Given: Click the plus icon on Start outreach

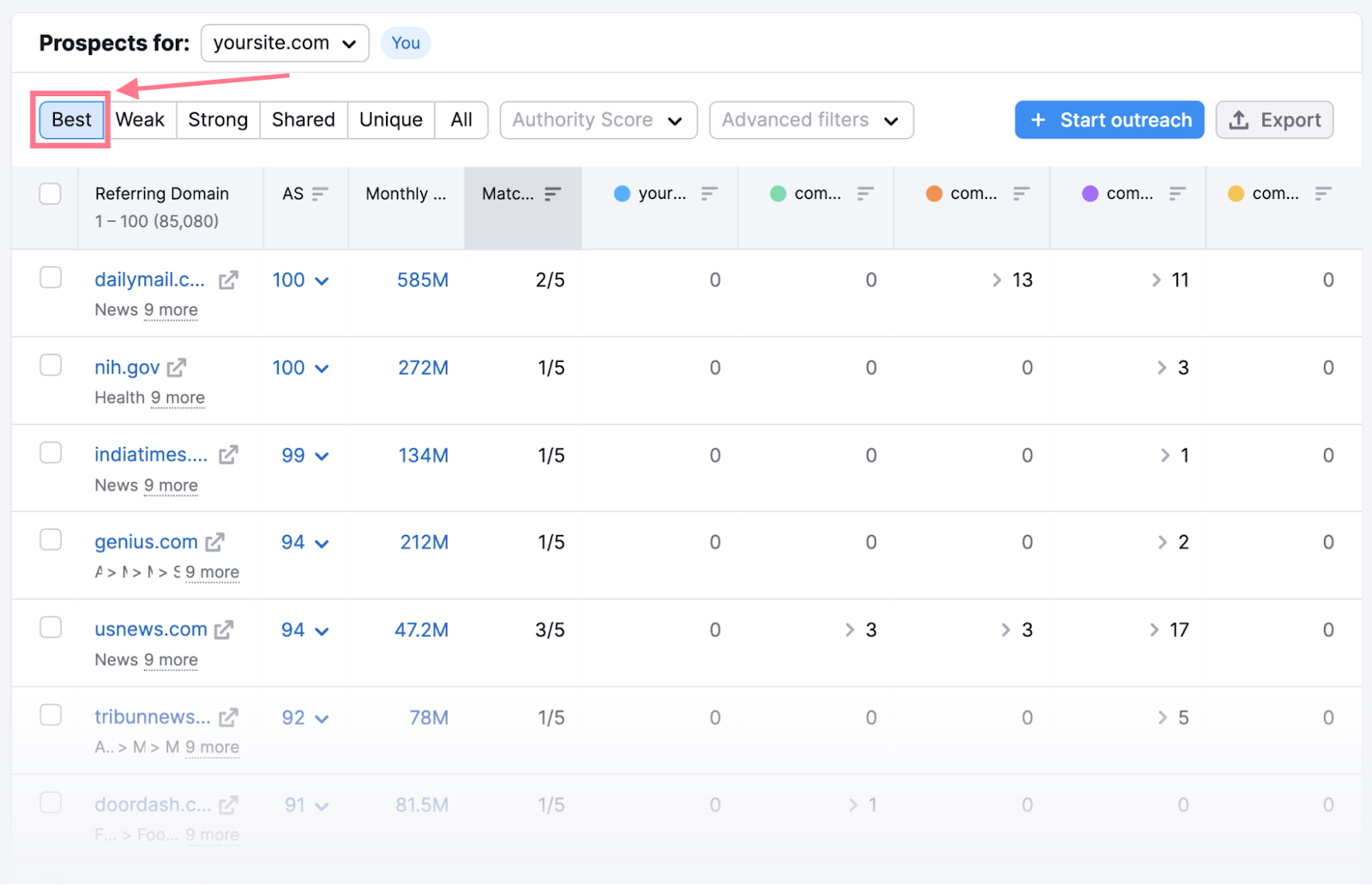Looking at the screenshot, I should point(1039,120).
